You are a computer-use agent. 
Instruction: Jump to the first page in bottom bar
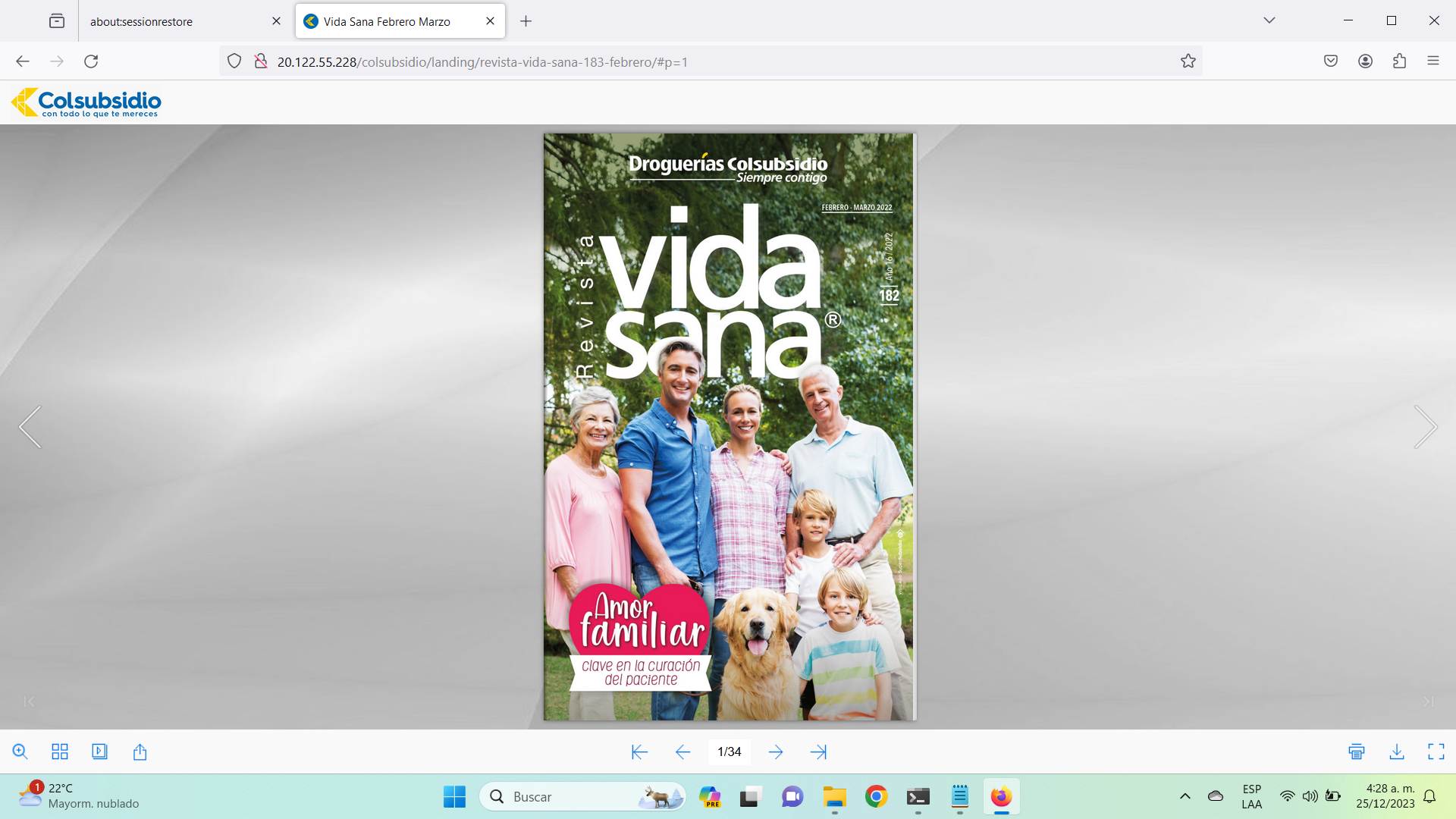[x=639, y=752]
